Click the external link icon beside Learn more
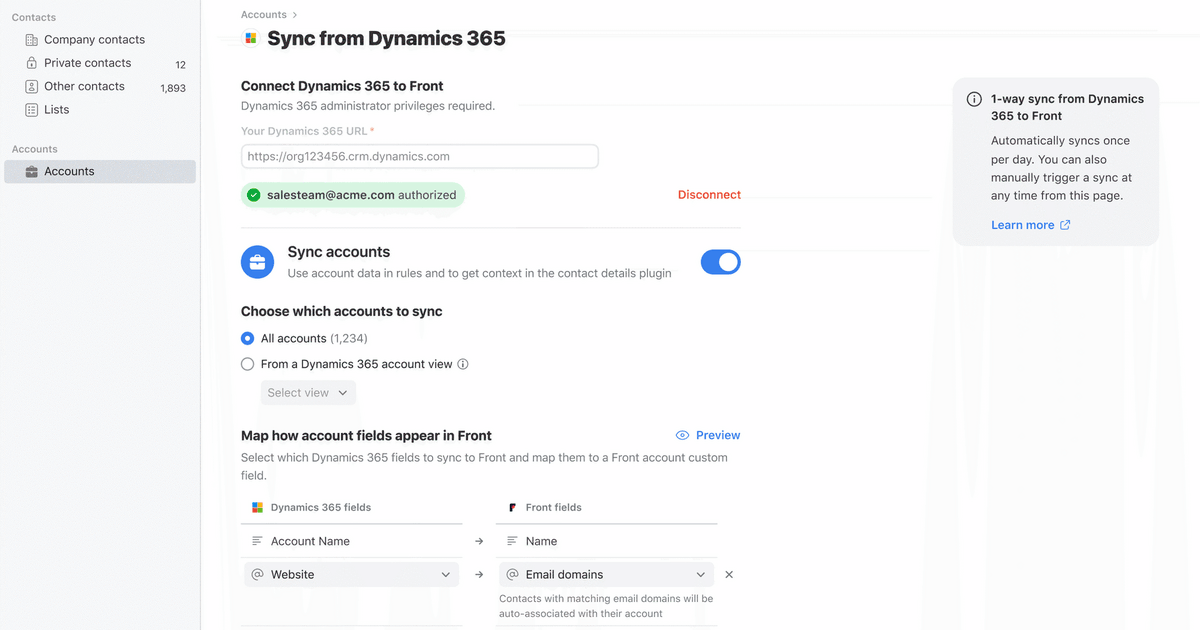Screen dimensions: 1200x630 (x=1065, y=225)
